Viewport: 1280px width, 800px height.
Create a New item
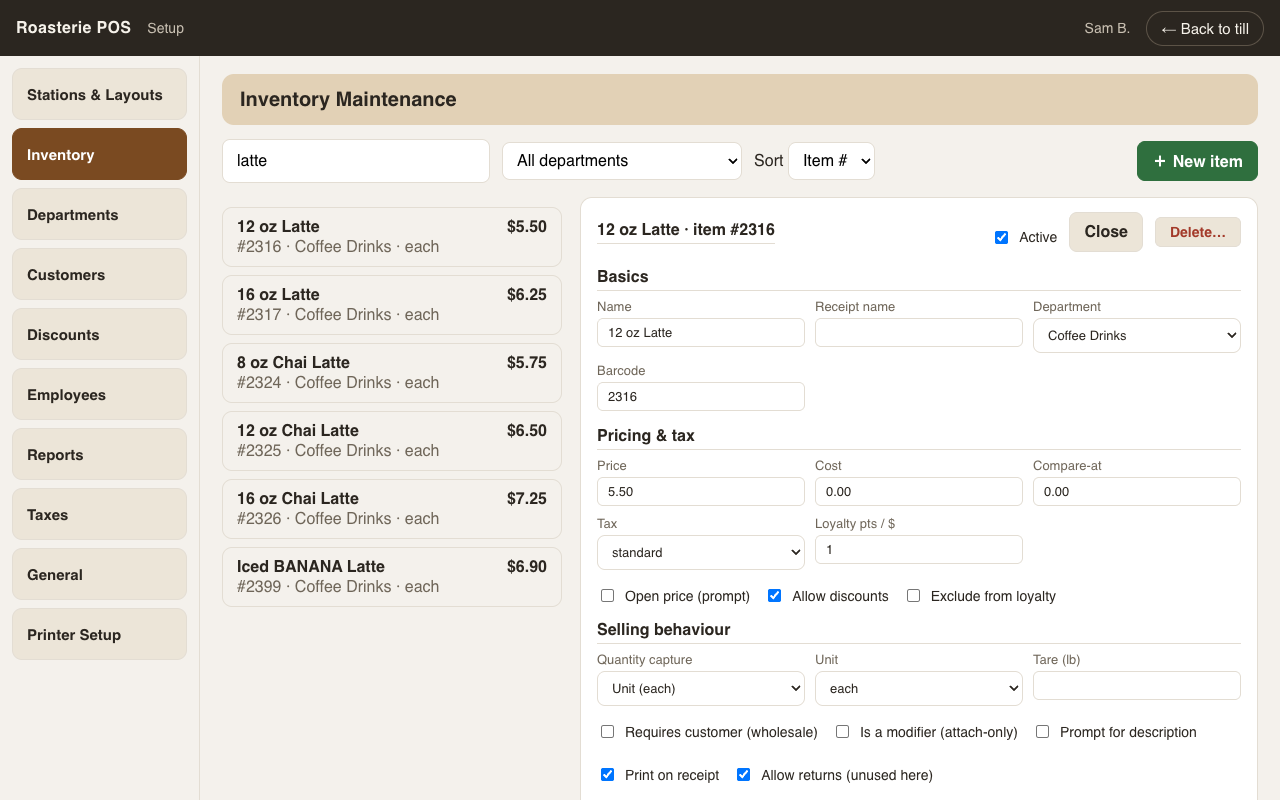(x=1197, y=161)
